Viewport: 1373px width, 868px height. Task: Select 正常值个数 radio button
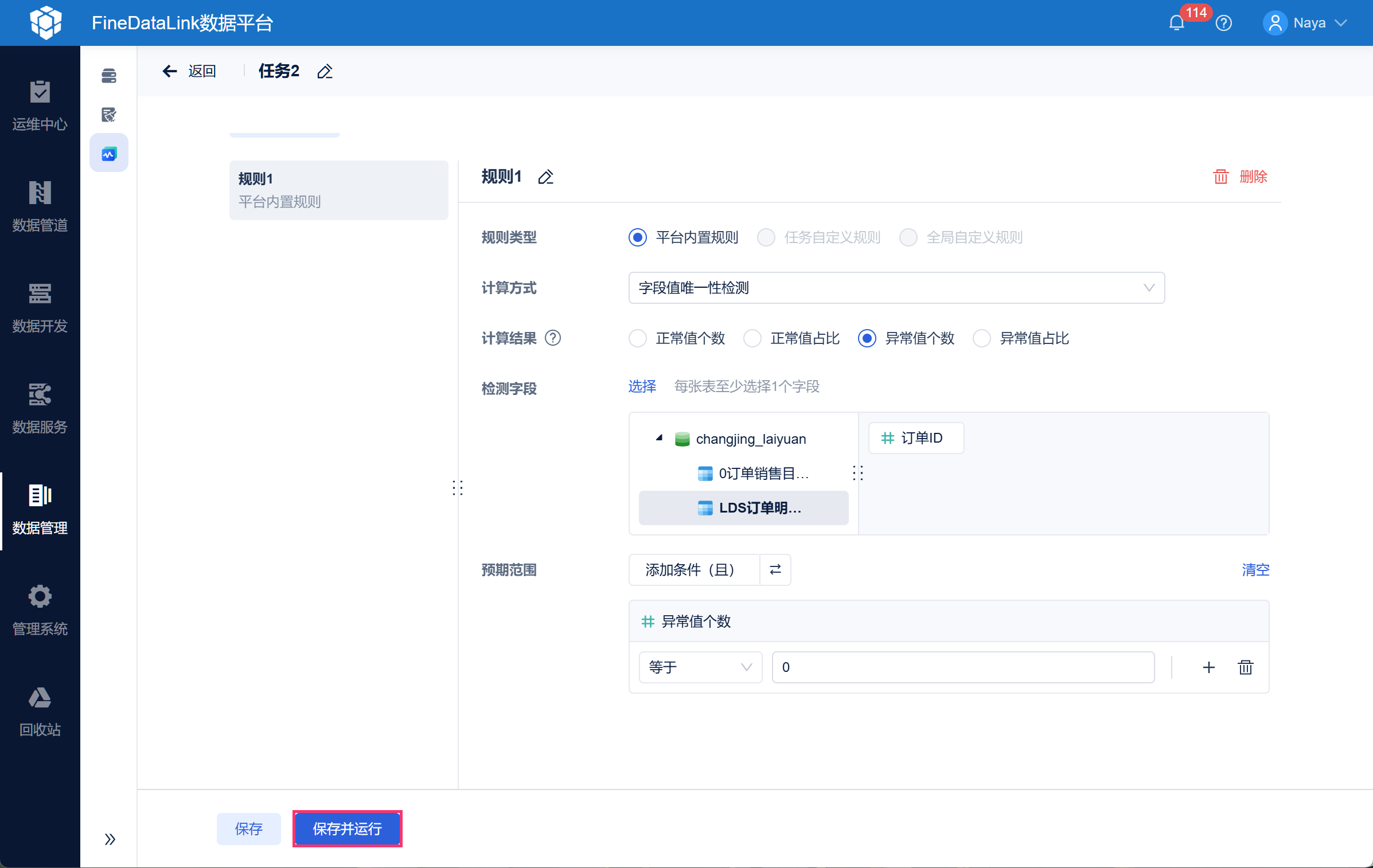point(637,338)
